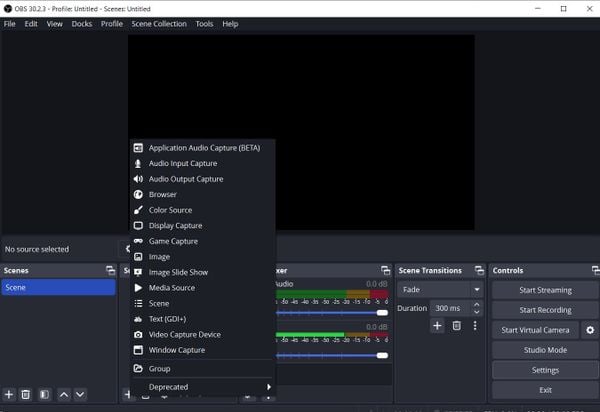
Task: Pop out the Controls dock
Action: coord(589,271)
